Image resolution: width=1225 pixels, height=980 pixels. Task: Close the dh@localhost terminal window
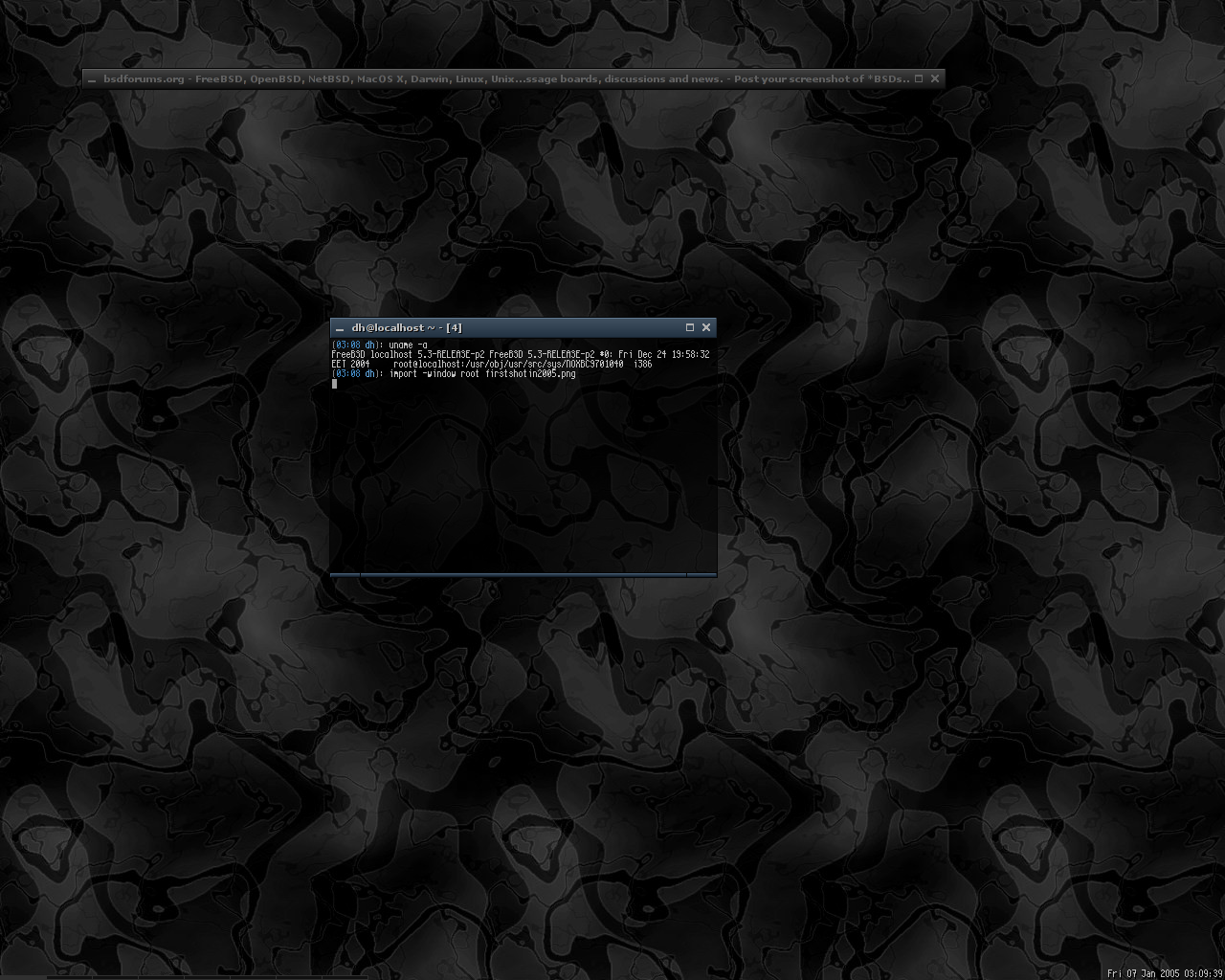pyautogui.click(x=706, y=327)
